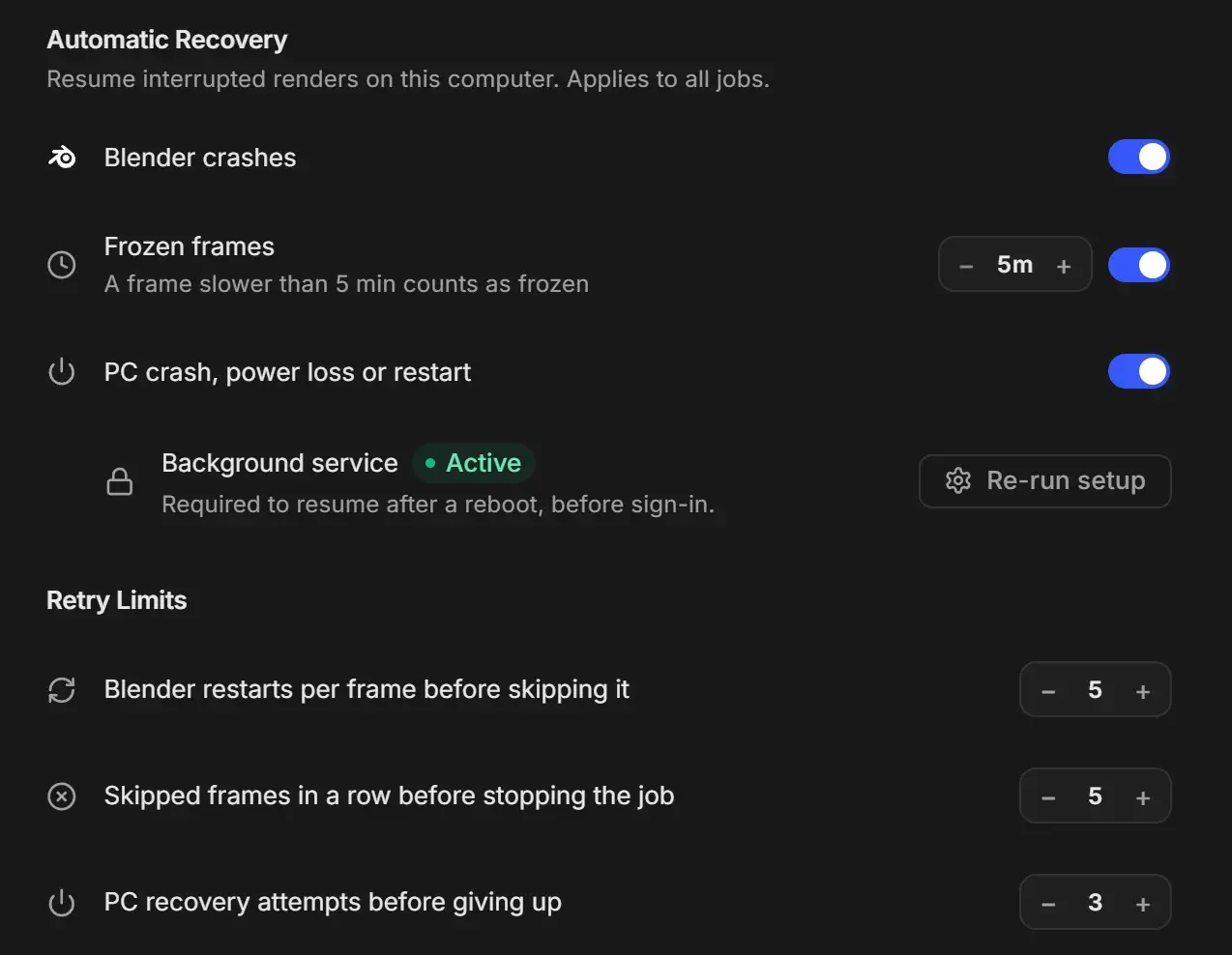Viewport: 1232px width, 955px height.
Task: Click 'Skipped frames in a row before stopping' label
Action: [x=389, y=796]
